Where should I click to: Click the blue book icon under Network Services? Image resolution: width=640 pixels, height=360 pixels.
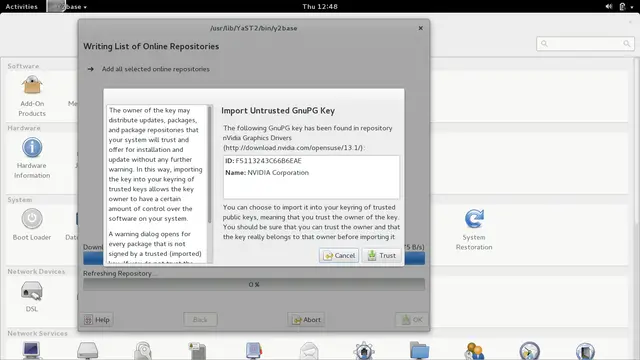[x=253, y=351]
